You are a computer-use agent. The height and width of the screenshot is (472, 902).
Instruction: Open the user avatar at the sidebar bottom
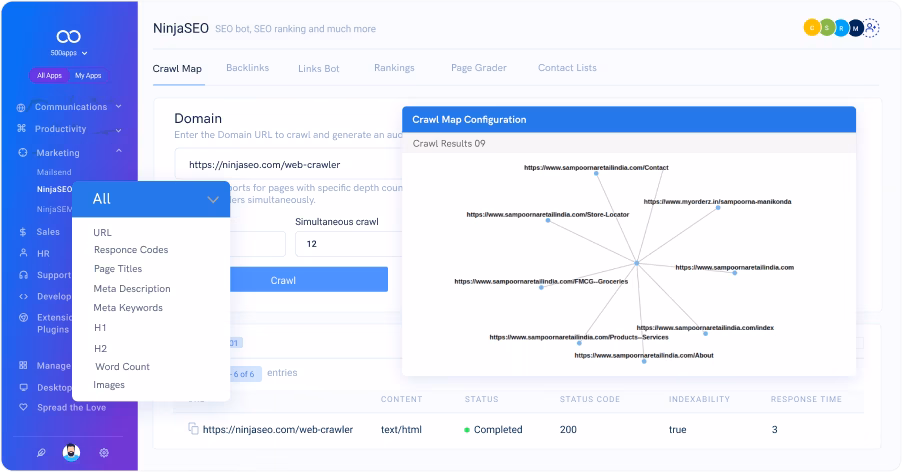click(x=70, y=452)
